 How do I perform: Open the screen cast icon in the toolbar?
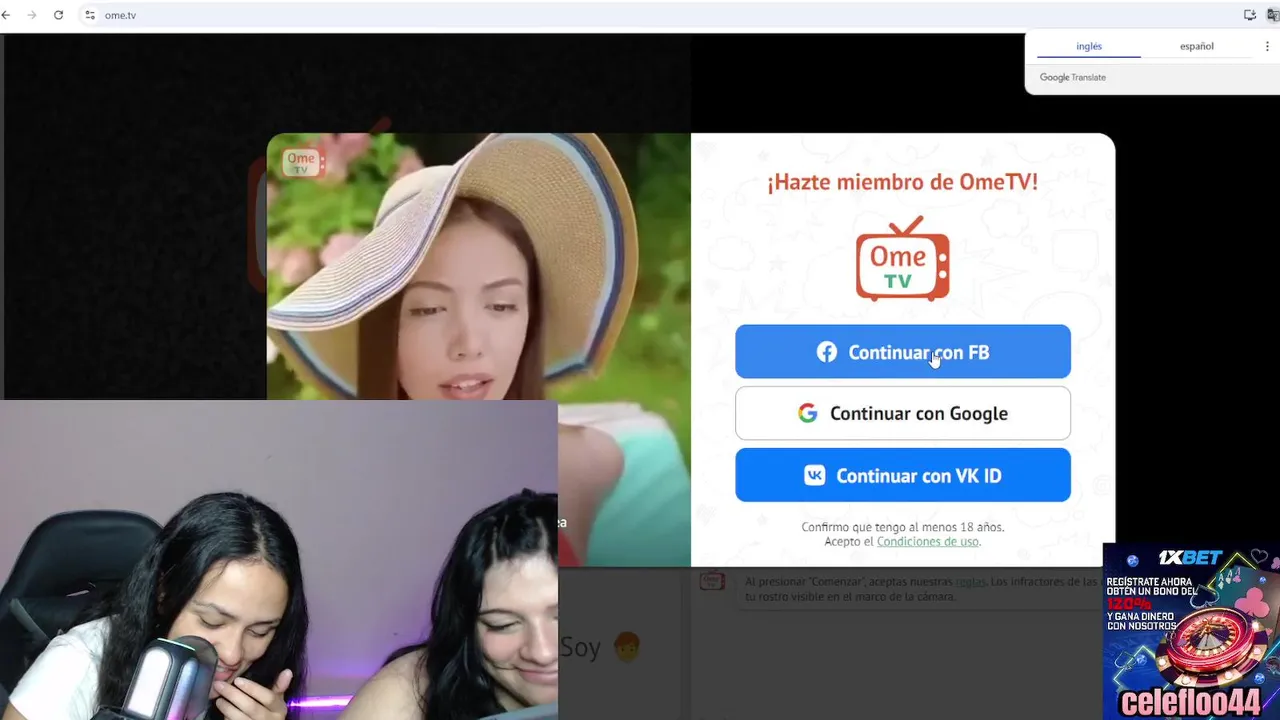click(1249, 15)
